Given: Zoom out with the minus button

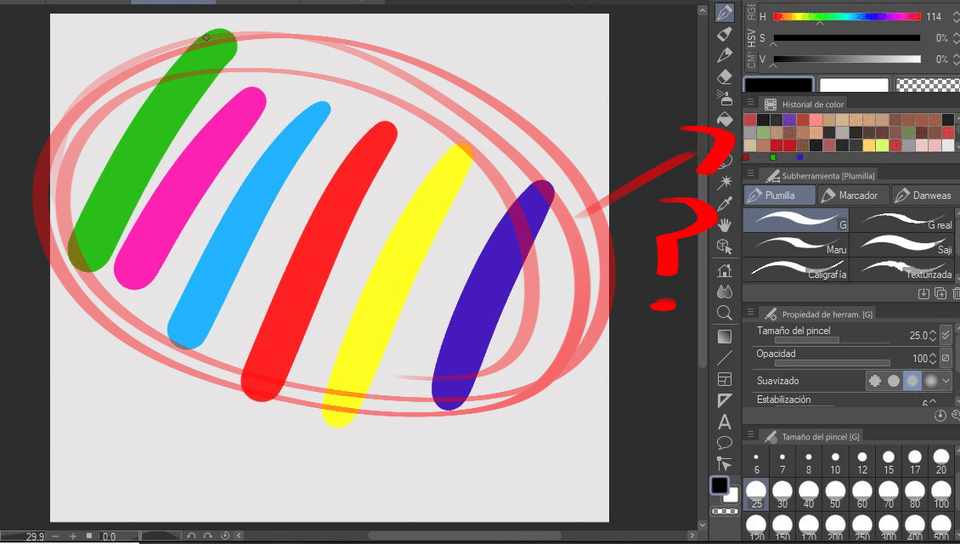Looking at the screenshot, I should click(56, 536).
